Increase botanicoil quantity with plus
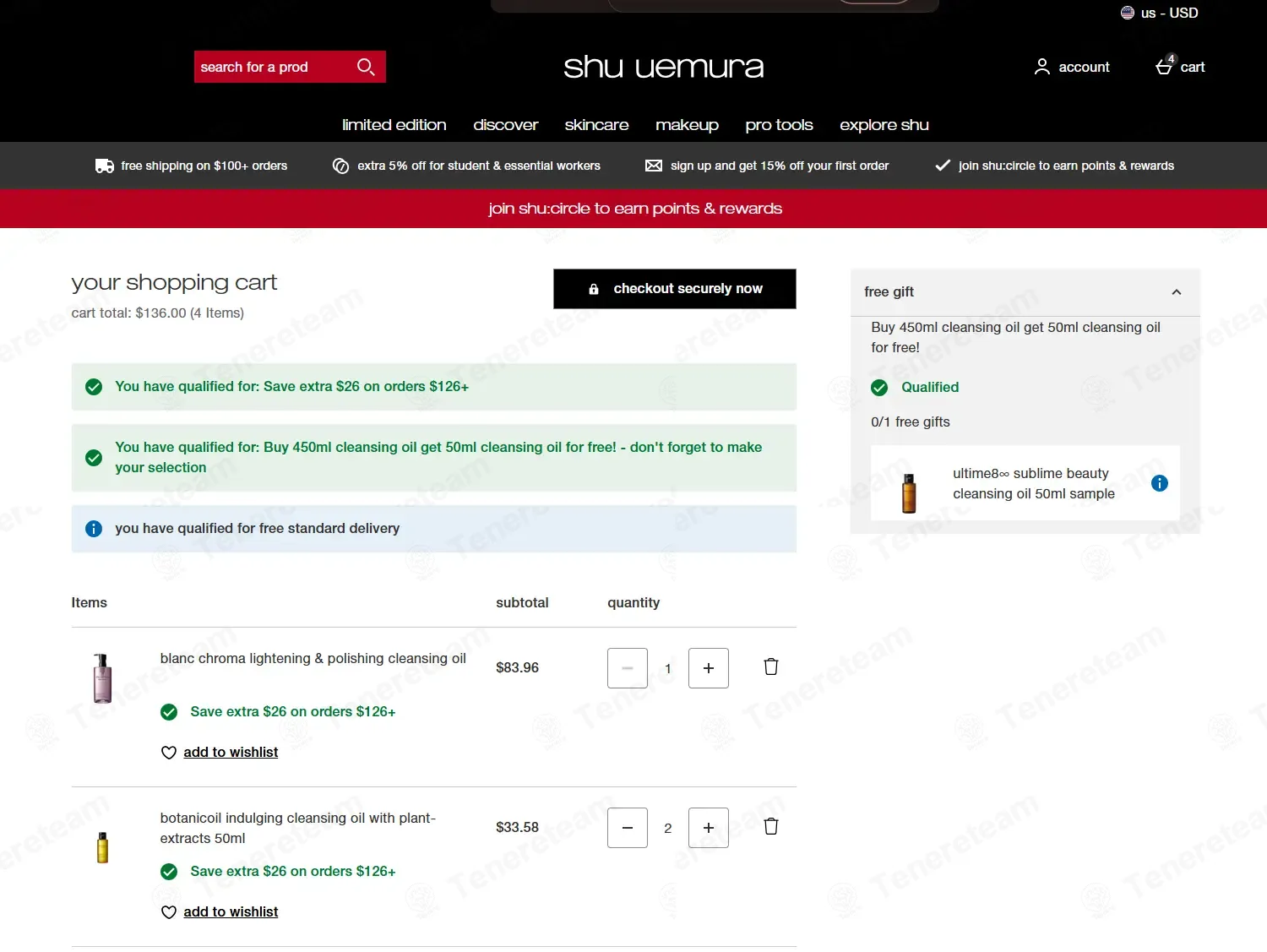This screenshot has width=1267, height=952. coord(709,828)
